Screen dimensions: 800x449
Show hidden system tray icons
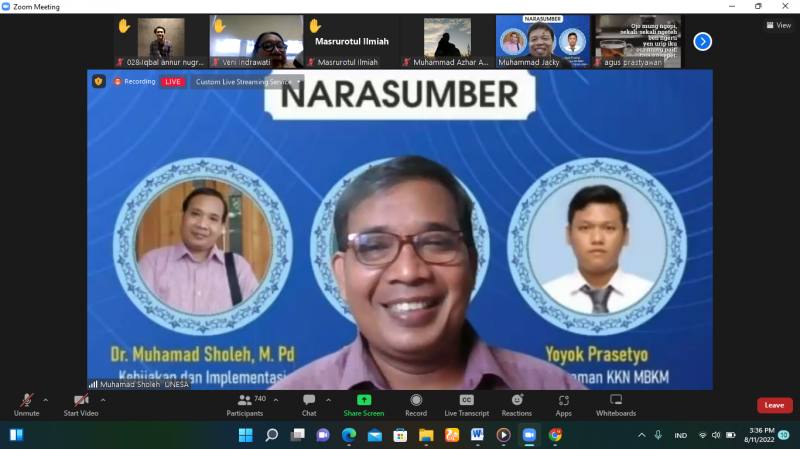[x=641, y=435]
